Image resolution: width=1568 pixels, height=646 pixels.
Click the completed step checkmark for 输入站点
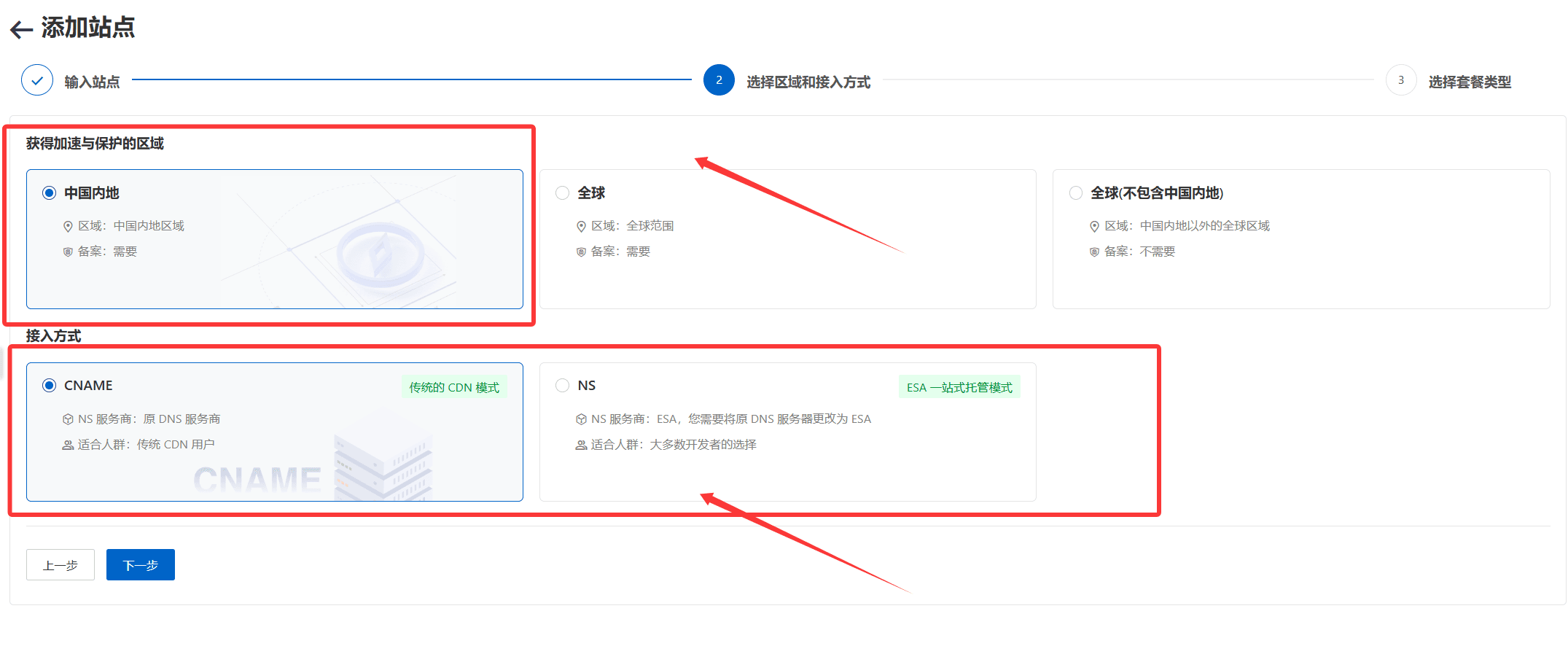point(37,80)
